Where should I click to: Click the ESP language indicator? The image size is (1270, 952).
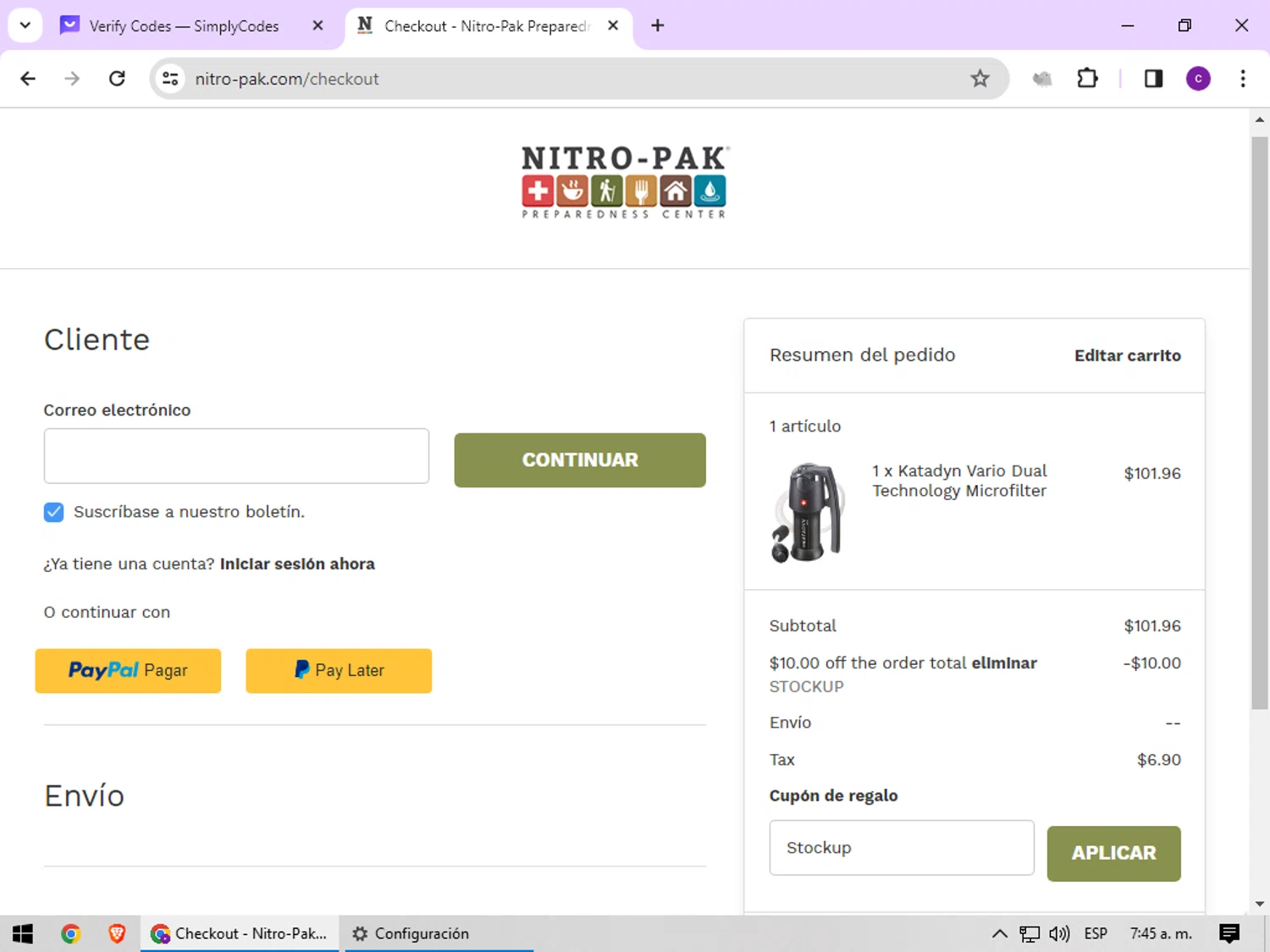(x=1096, y=933)
